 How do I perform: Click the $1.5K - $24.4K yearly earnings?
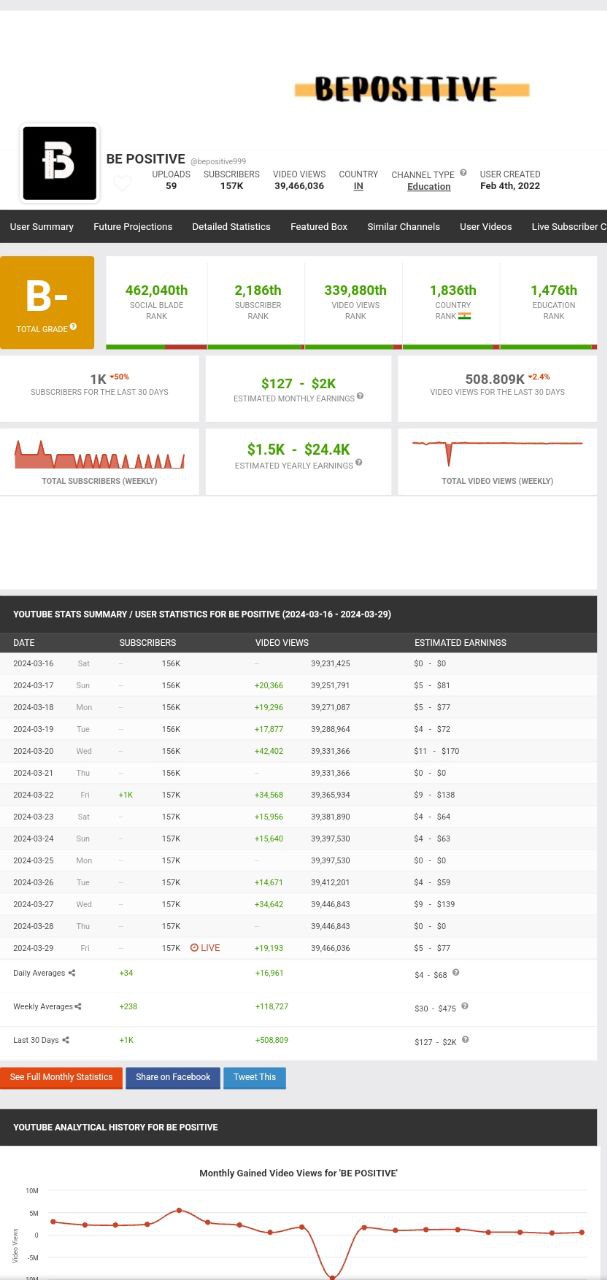pos(298,450)
